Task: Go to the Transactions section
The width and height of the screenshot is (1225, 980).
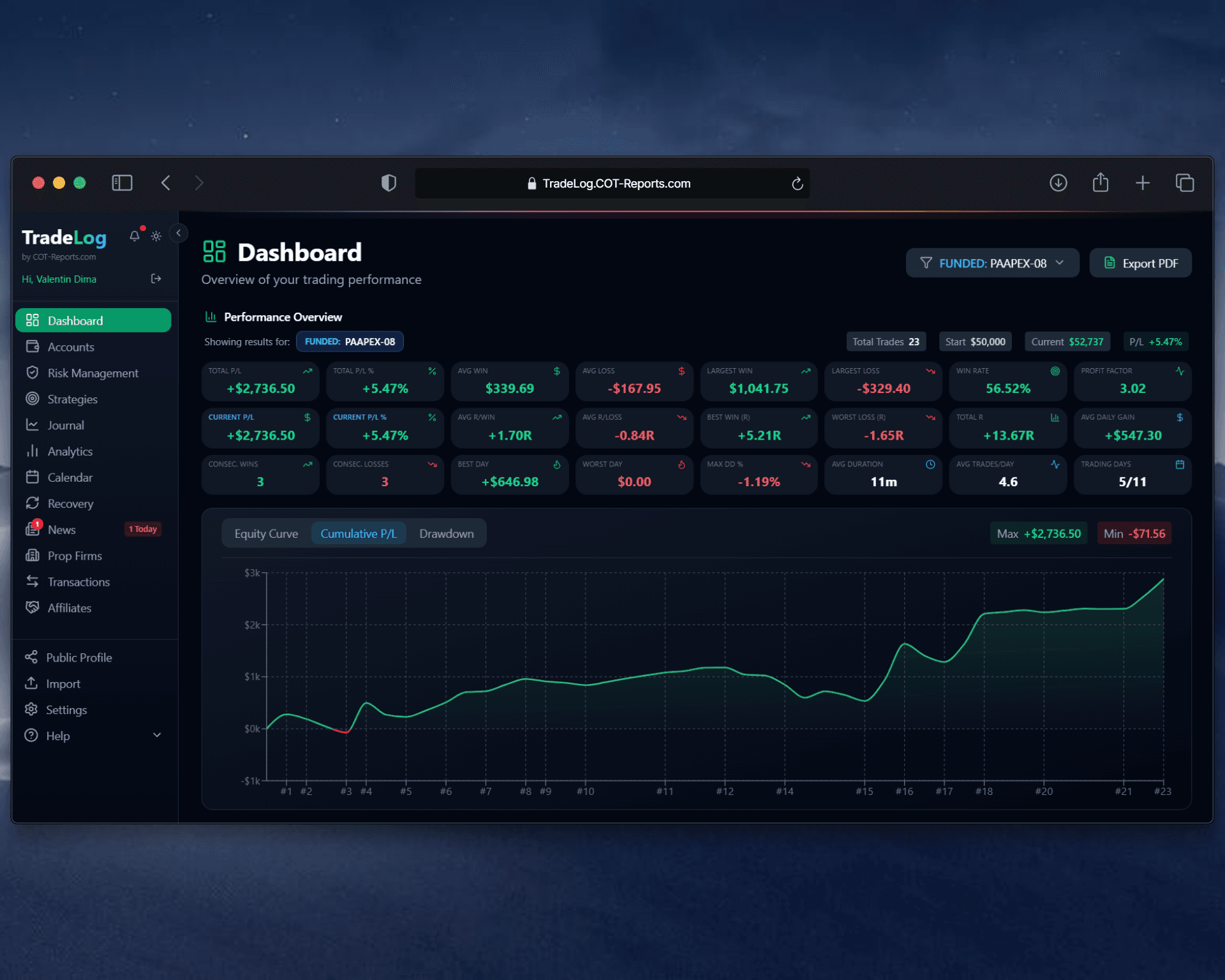Action: tap(78, 581)
